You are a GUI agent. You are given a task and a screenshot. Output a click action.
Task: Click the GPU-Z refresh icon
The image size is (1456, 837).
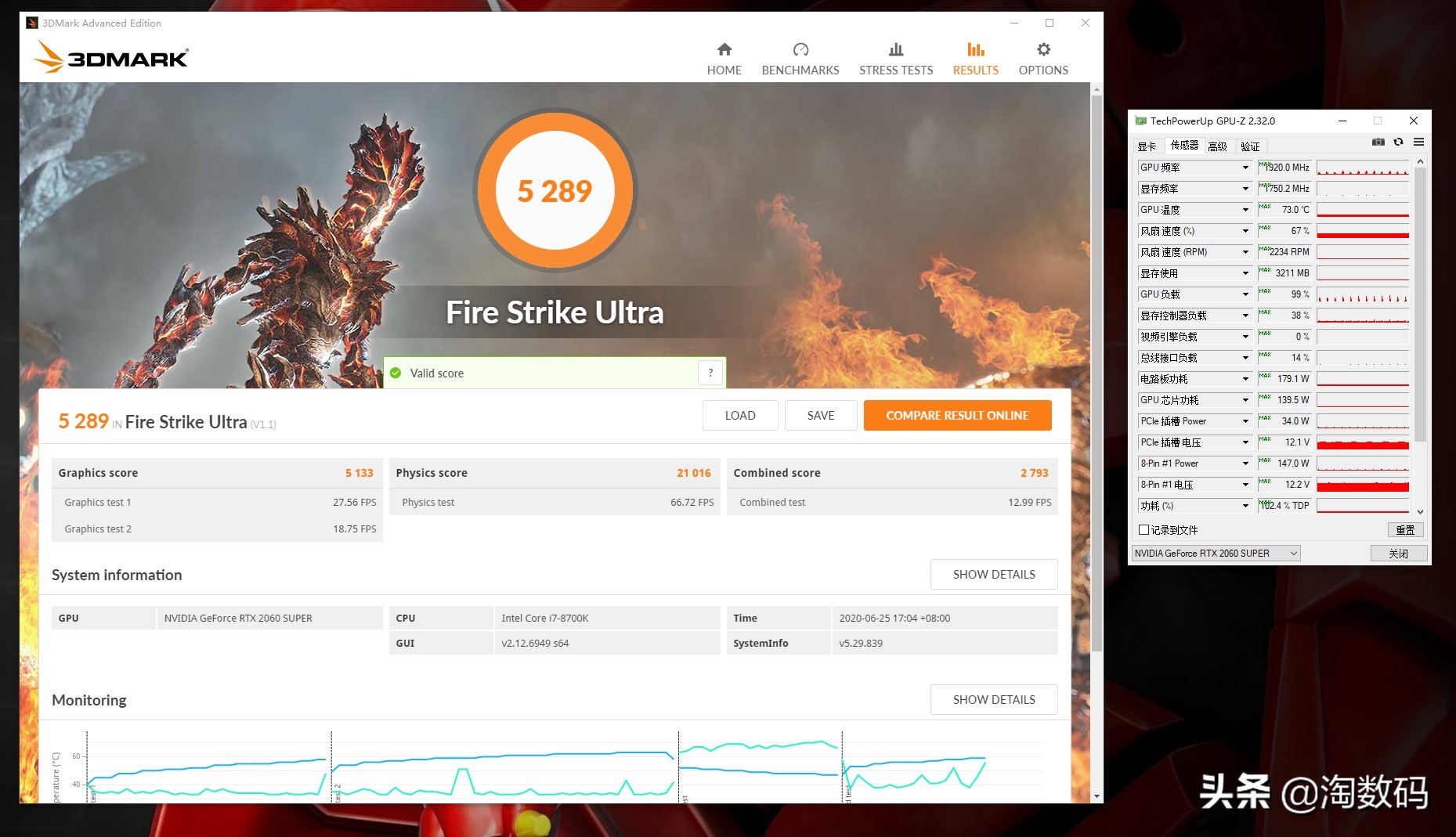click(x=1398, y=143)
